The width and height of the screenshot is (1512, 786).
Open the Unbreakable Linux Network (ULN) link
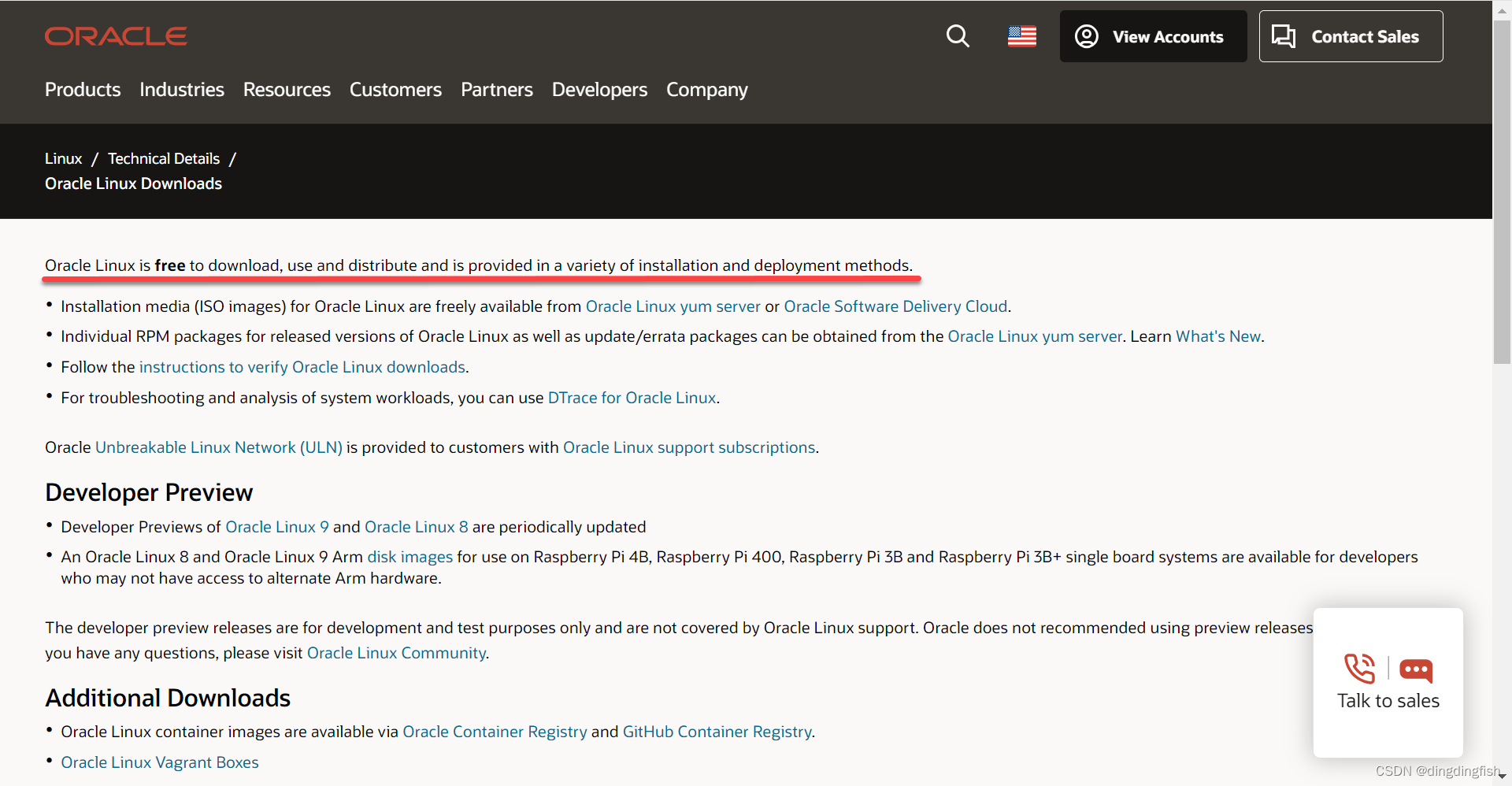tap(219, 447)
